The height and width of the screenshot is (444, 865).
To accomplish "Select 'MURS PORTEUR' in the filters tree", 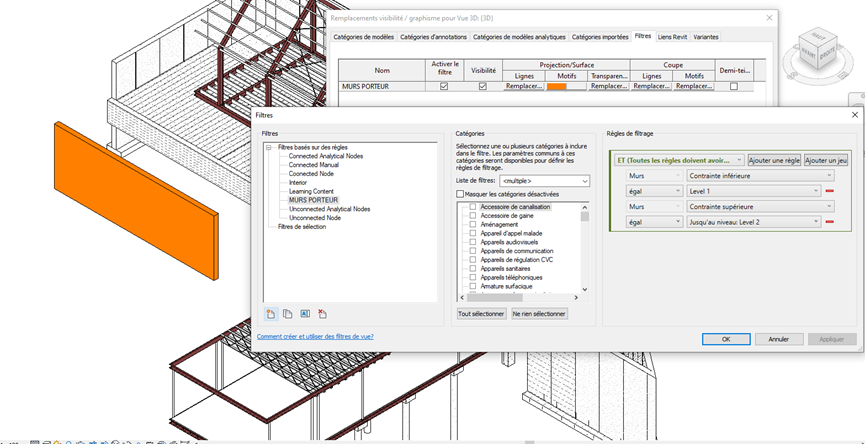I will 313,200.
